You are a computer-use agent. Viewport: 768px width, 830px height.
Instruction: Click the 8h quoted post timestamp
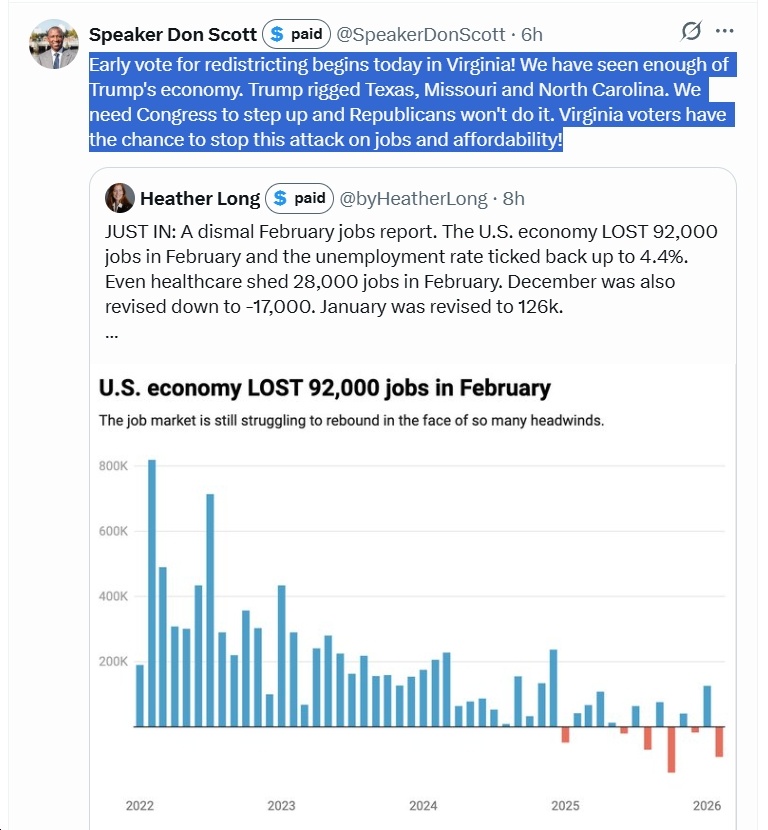(x=514, y=198)
